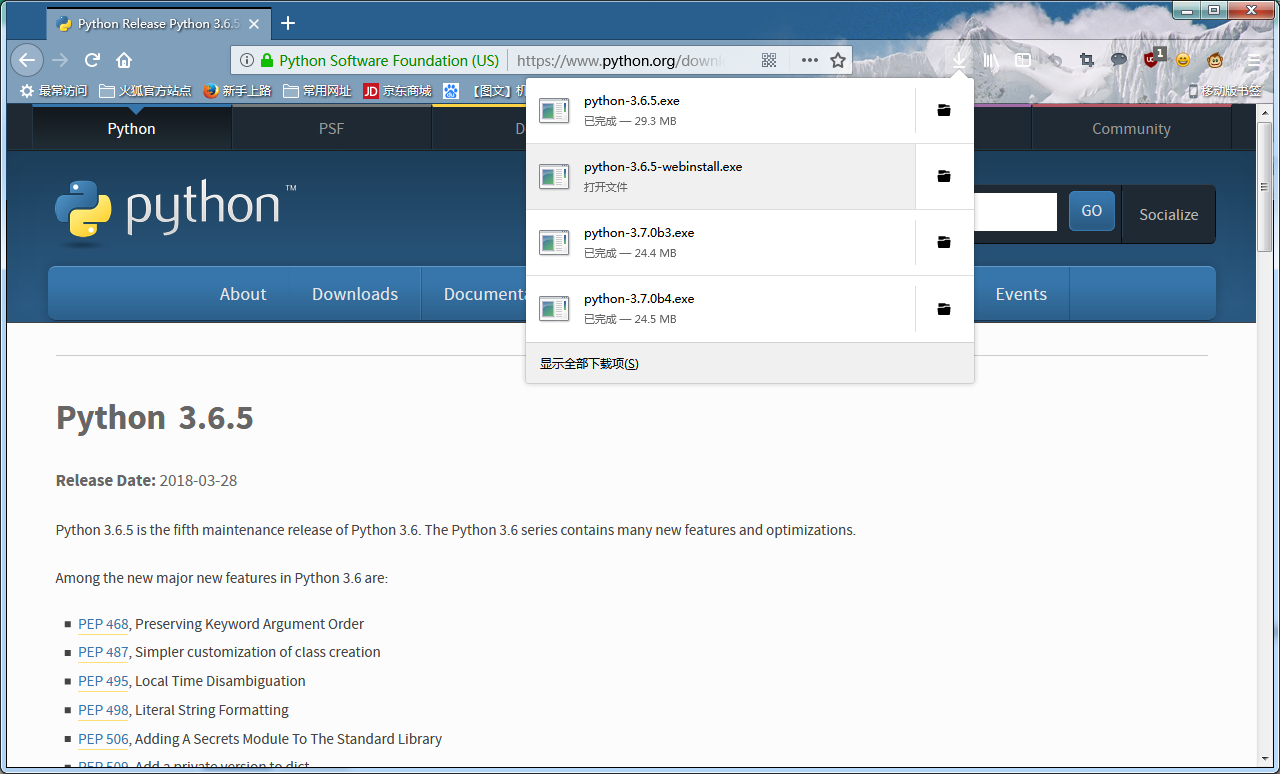The width and height of the screenshot is (1280, 774).
Task: Switch to the PSF top tab
Action: pyautogui.click(x=331, y=129)
